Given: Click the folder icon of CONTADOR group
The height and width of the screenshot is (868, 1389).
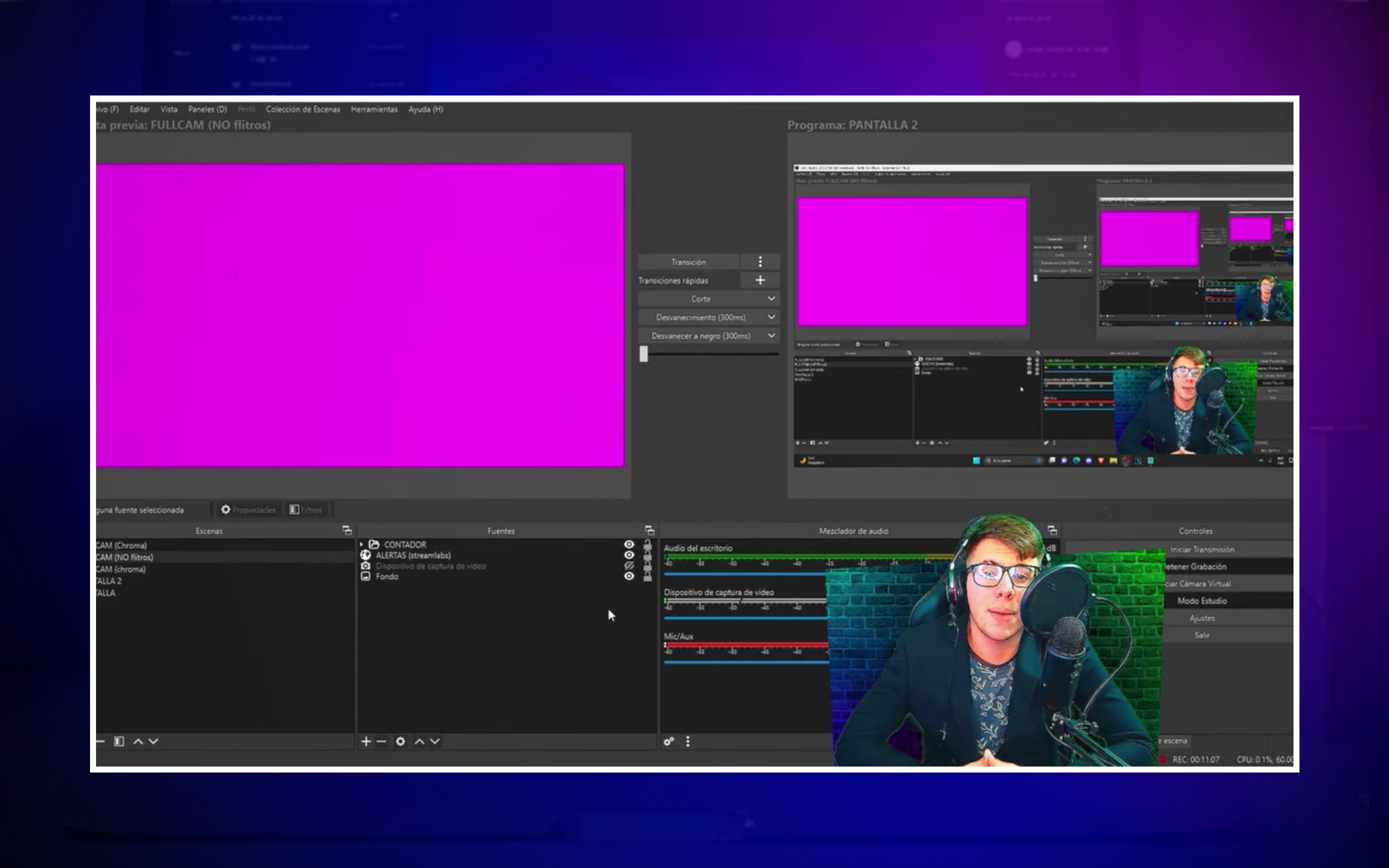Looking at the screenshot, I should click(x=374, y=544).
